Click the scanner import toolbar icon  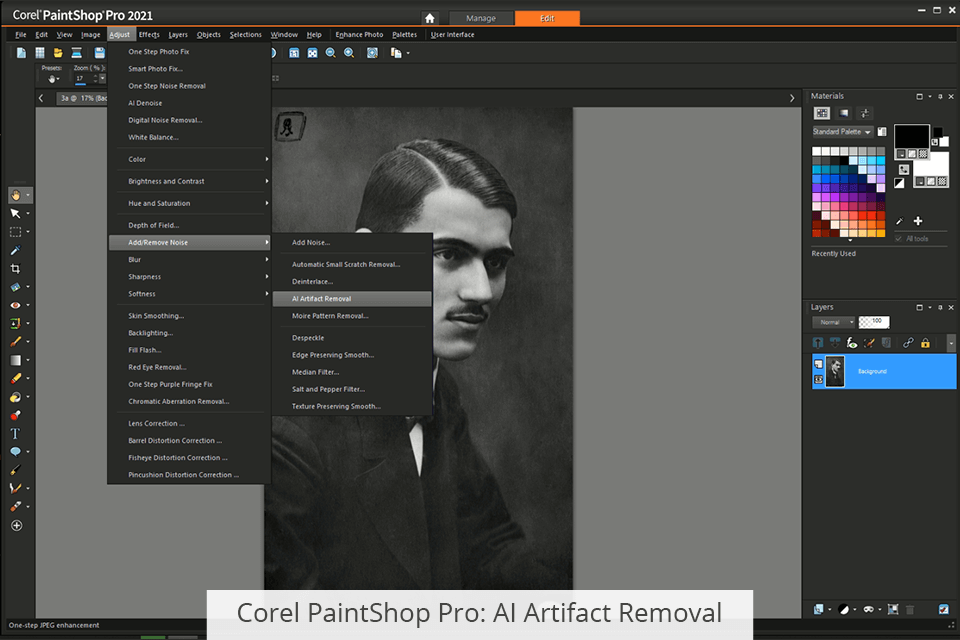(77, 53)
